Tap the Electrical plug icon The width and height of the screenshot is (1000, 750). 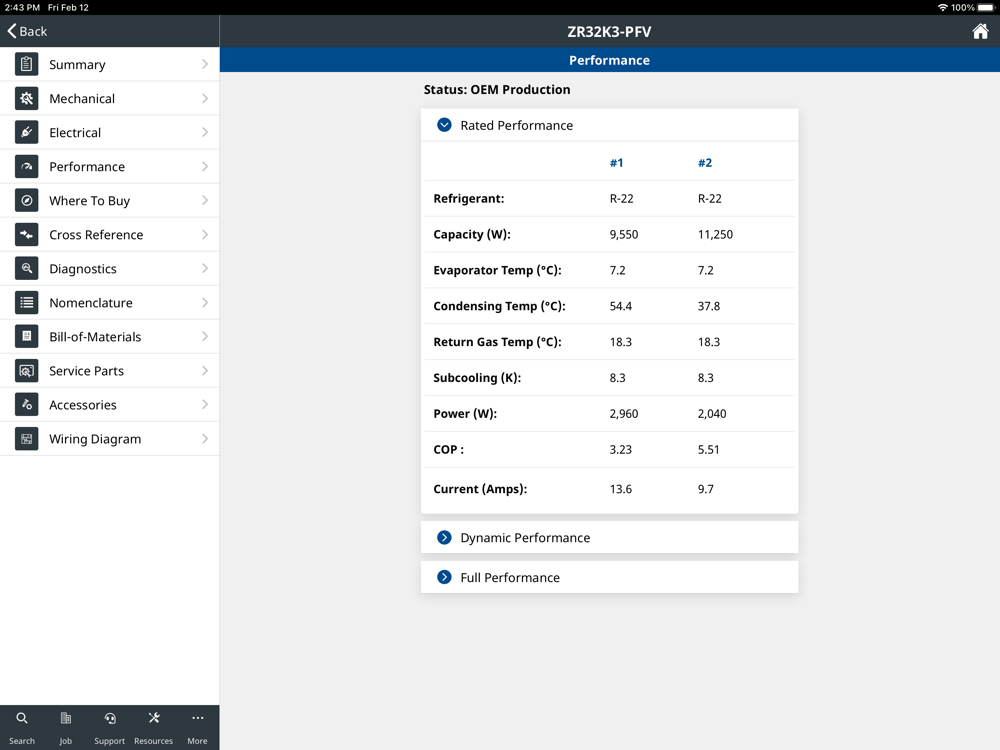click(26, 133)
